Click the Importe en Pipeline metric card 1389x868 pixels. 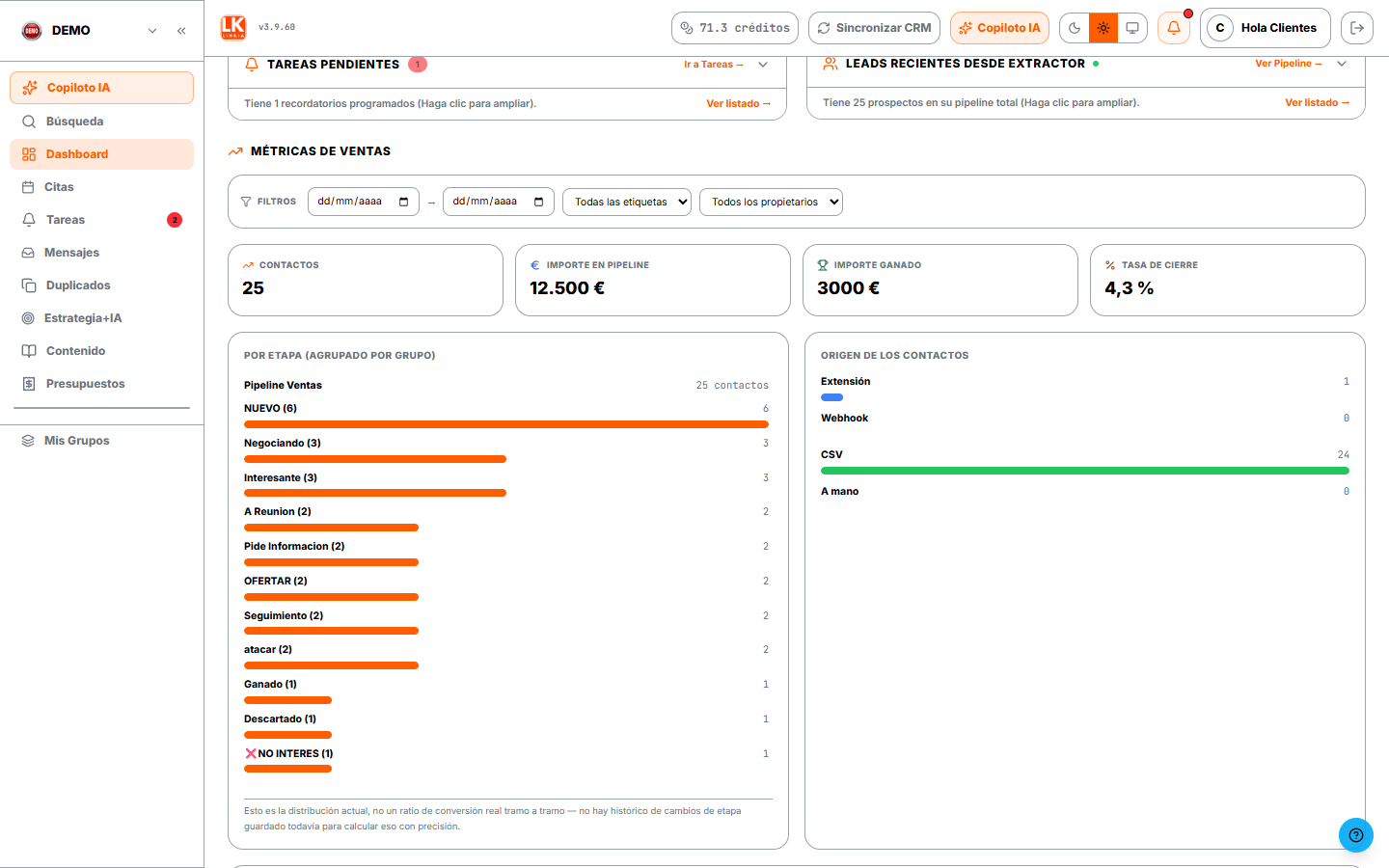[653, 280]
